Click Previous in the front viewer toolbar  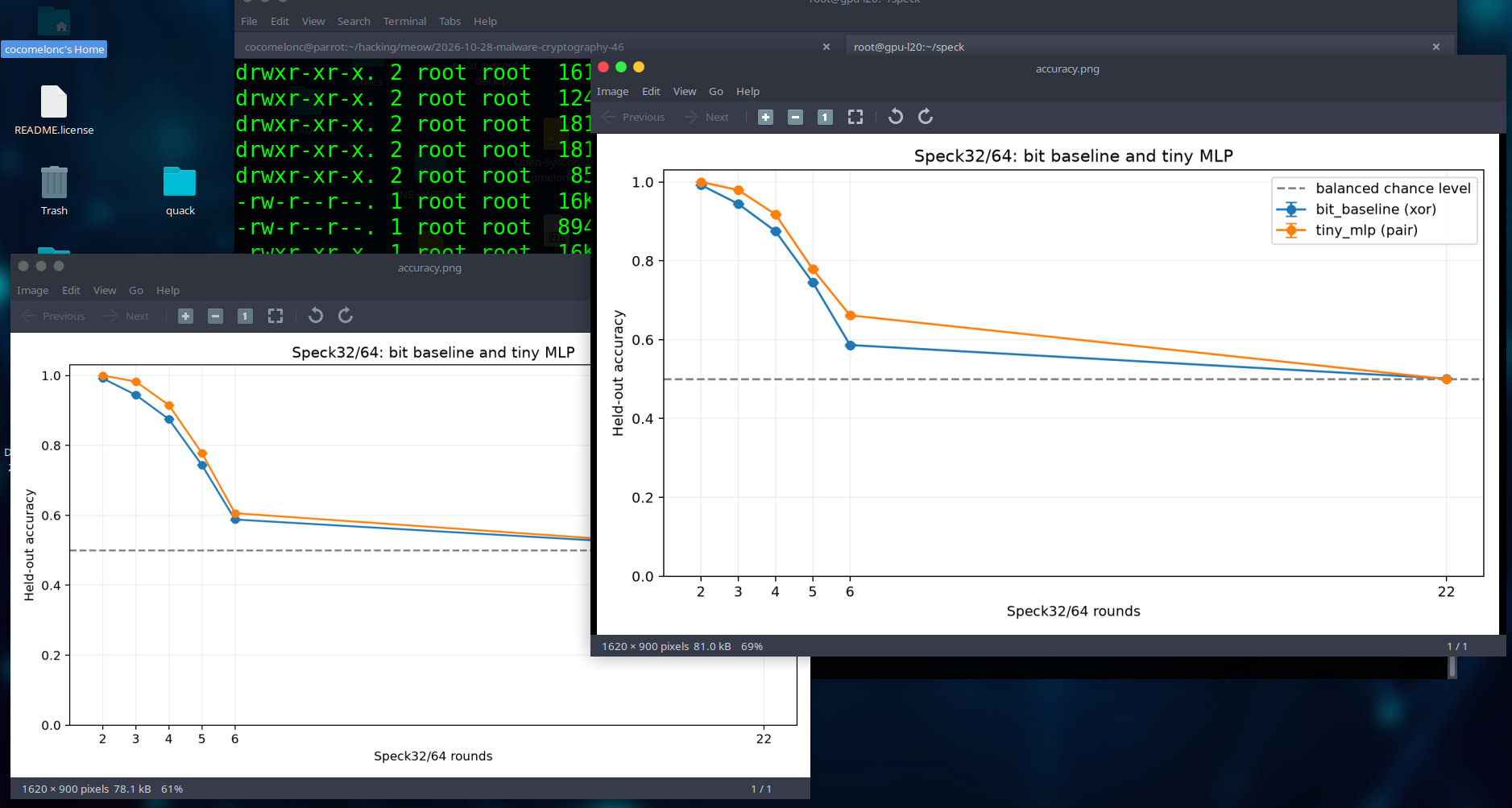633,118
